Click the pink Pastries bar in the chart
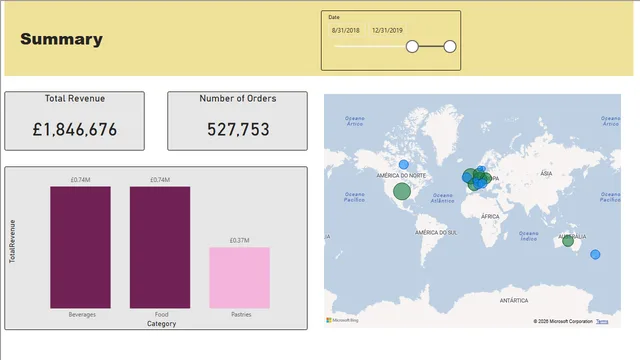 tap(240, 278)
